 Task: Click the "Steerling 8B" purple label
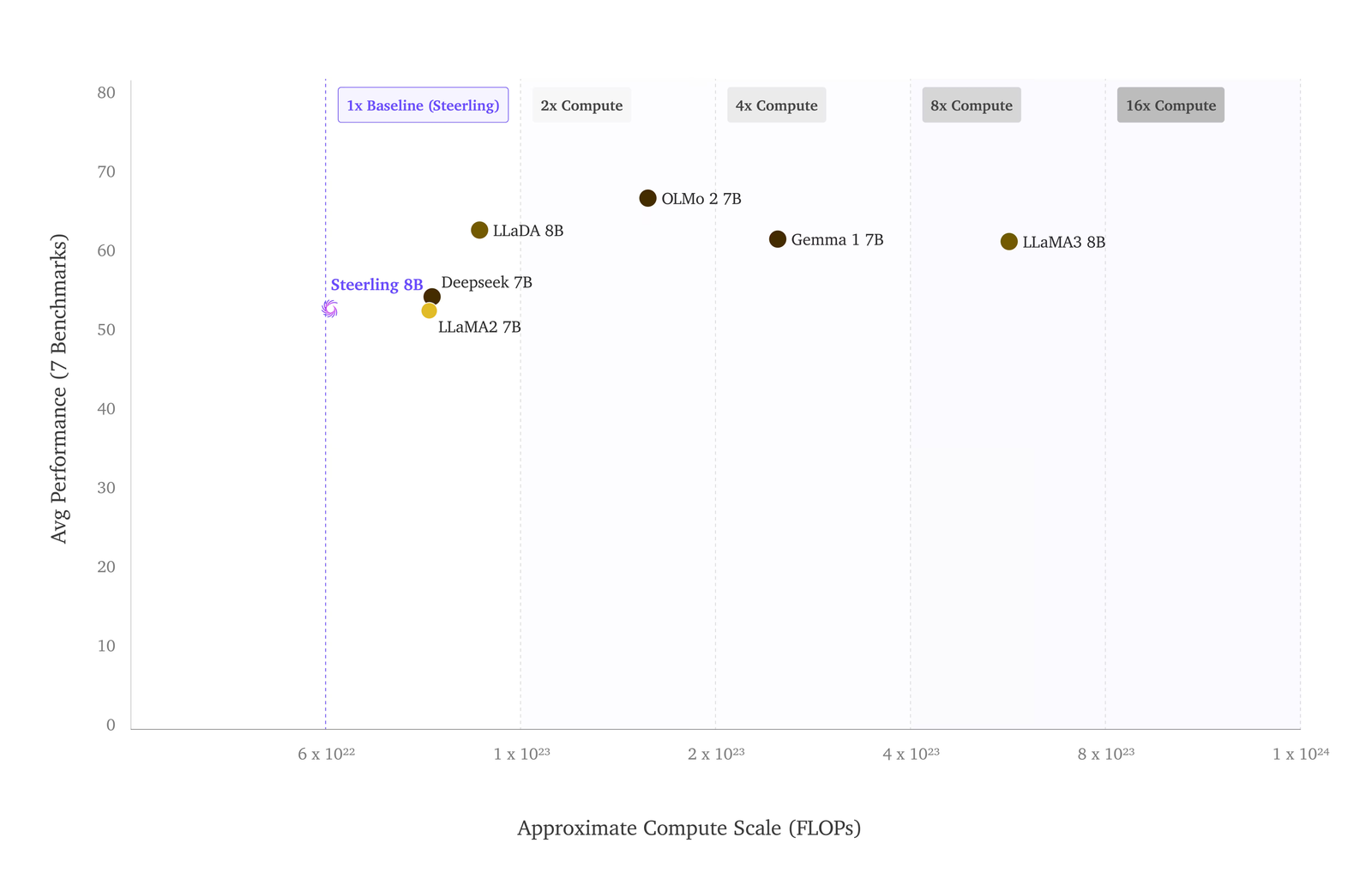click(377, 285)
